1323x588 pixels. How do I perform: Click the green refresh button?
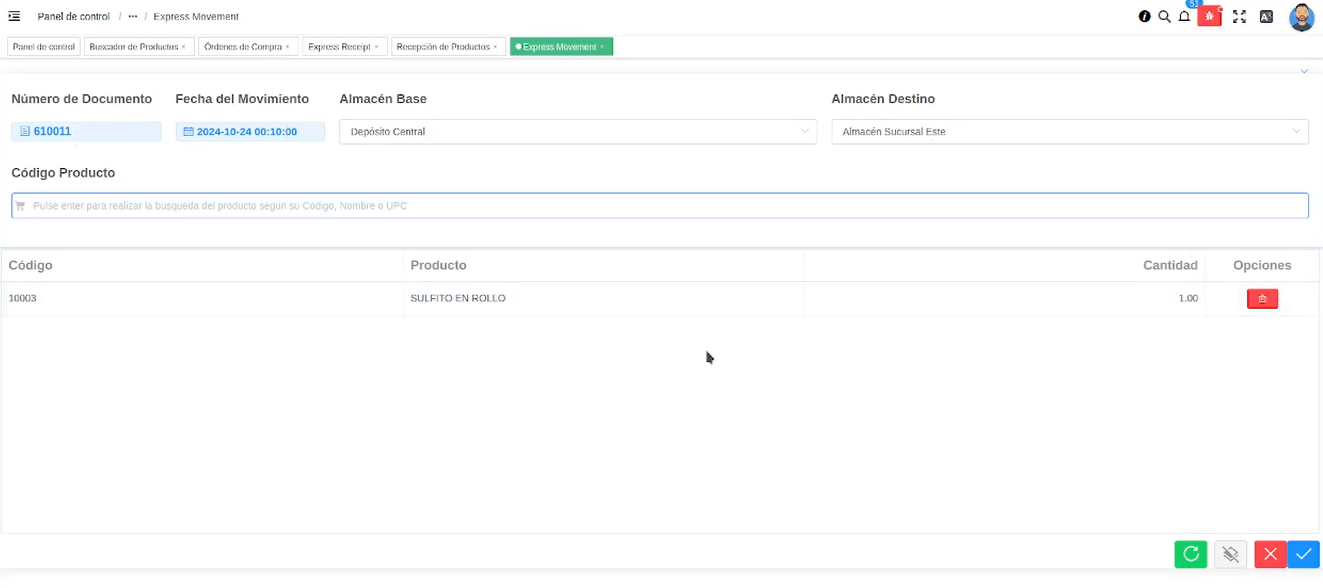point(1190,554)
